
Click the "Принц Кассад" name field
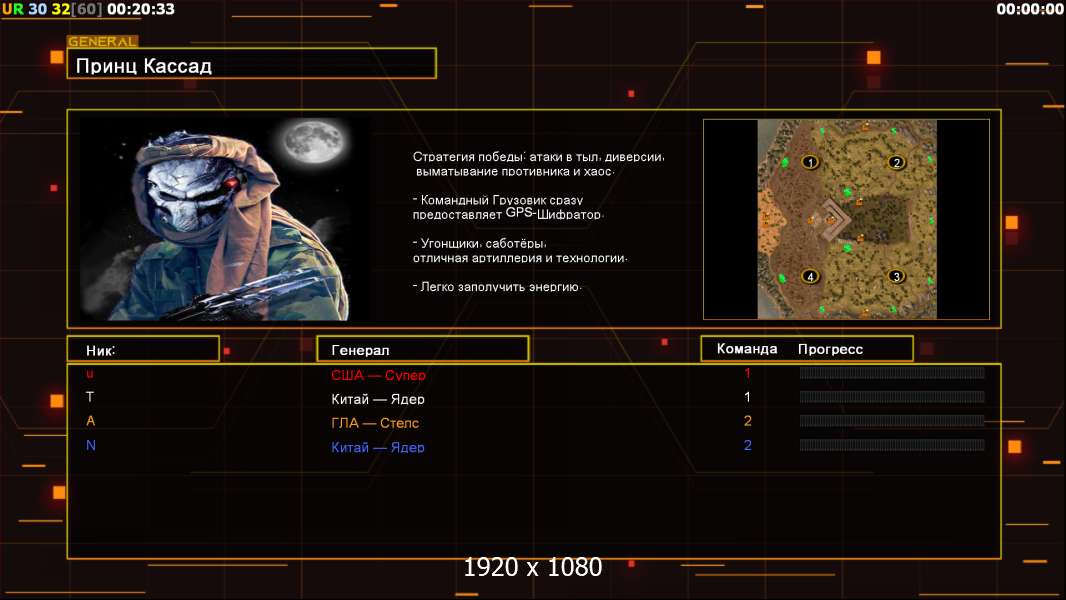point(252,63)
